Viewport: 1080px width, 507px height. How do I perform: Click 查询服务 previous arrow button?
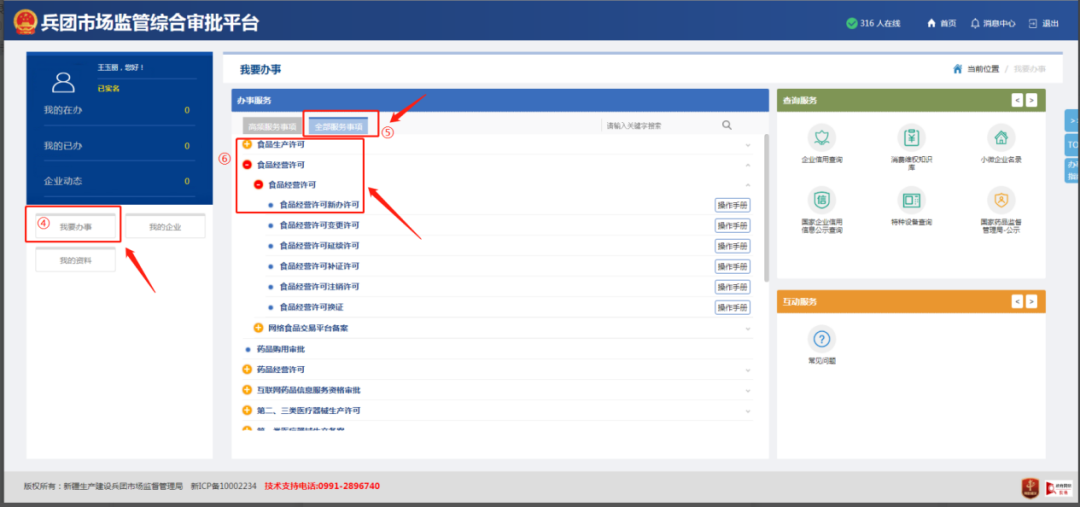1017,101
